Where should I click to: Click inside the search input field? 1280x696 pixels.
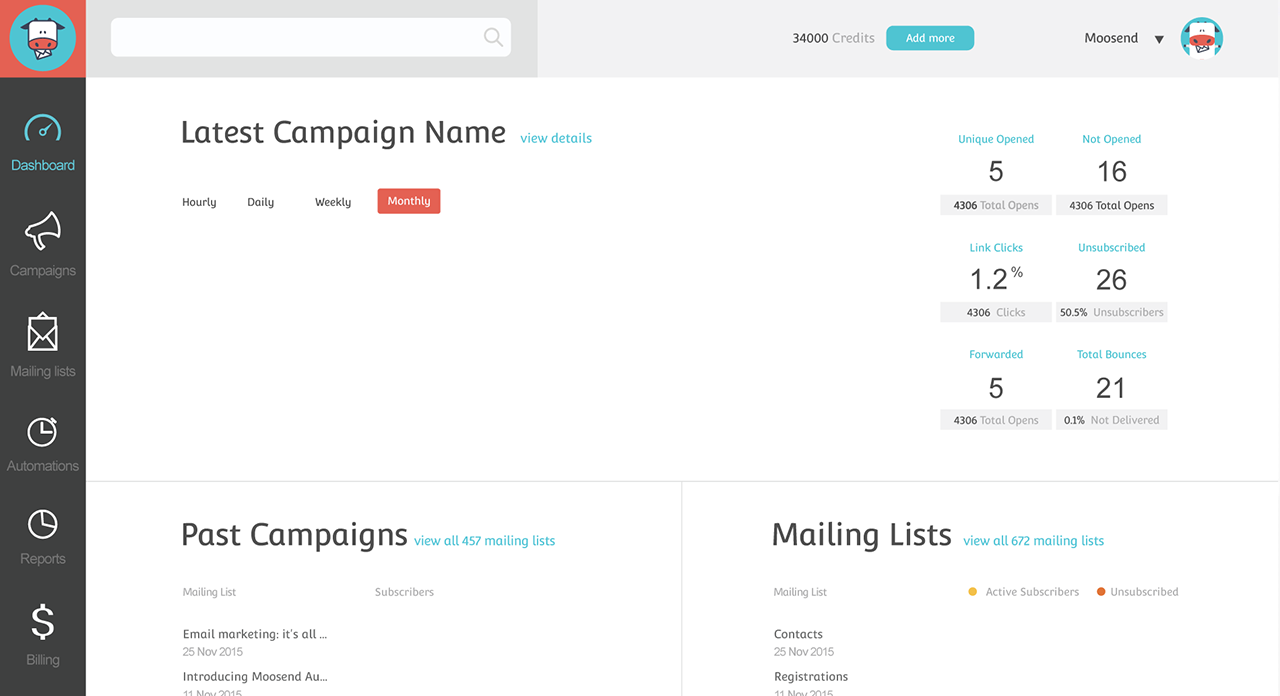[296, 38]
